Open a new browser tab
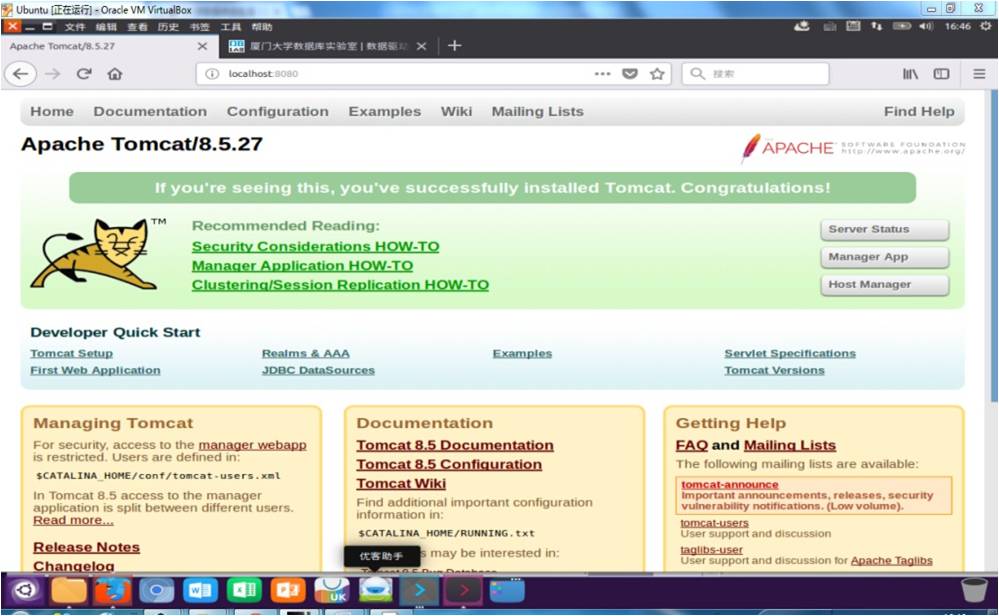Viewport: 999px width, 616px height. coord(454,45)
